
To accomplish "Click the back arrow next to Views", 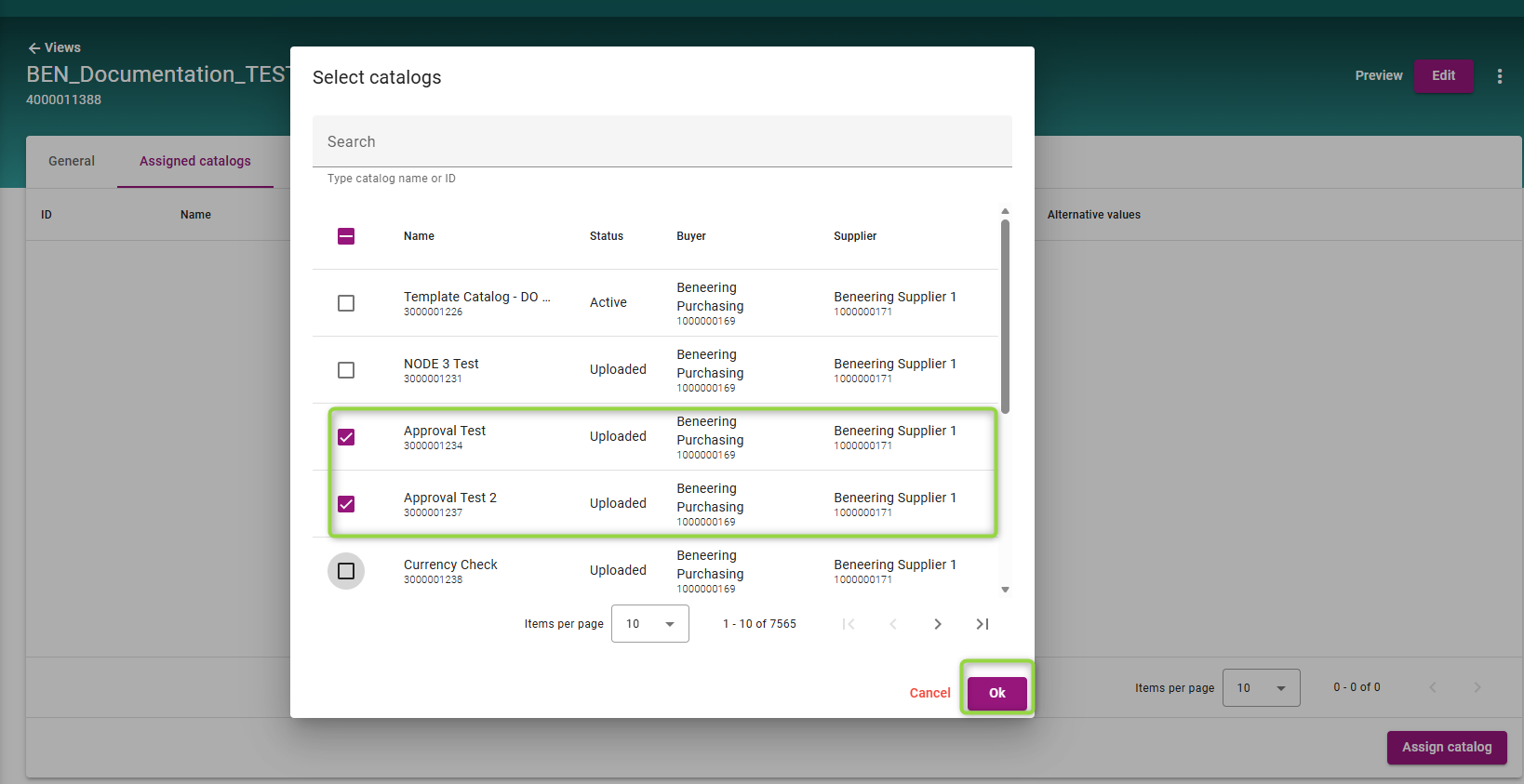I will [33, 48].
